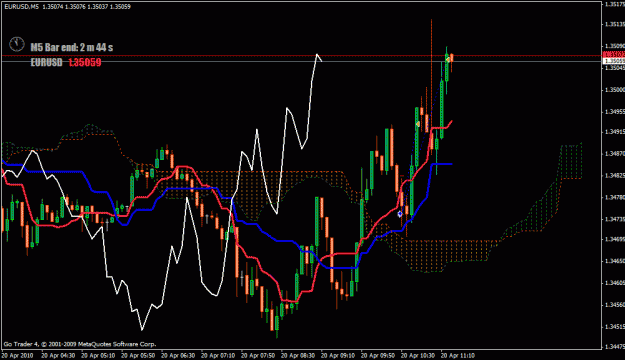Click the '20 Apr 09:10' time label
The image size is (625, 360).
point(338,355)
